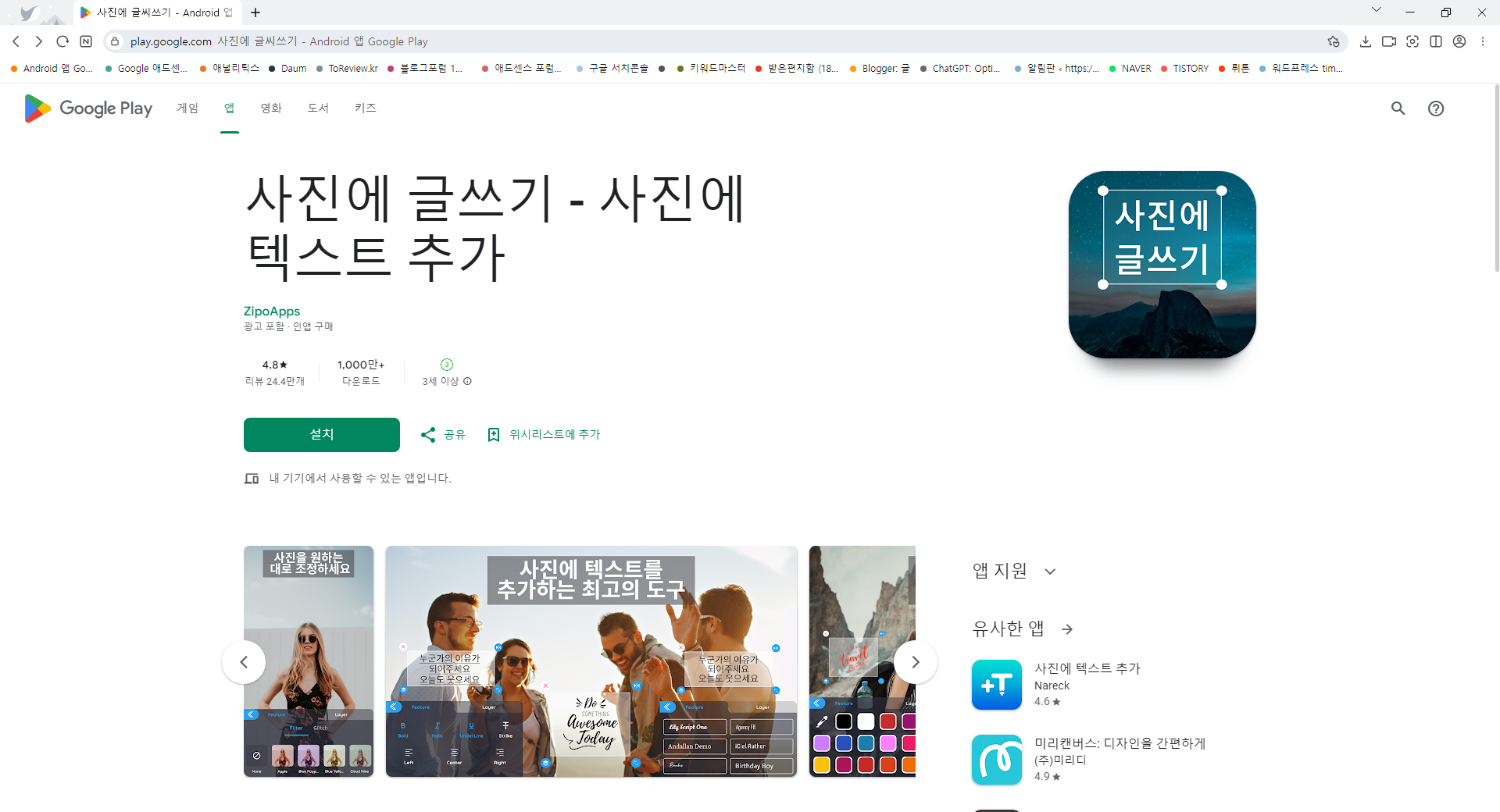Expand the 앱 지원 section
This screenshot has width=1500, height=812.
[x=1050, y=571]
